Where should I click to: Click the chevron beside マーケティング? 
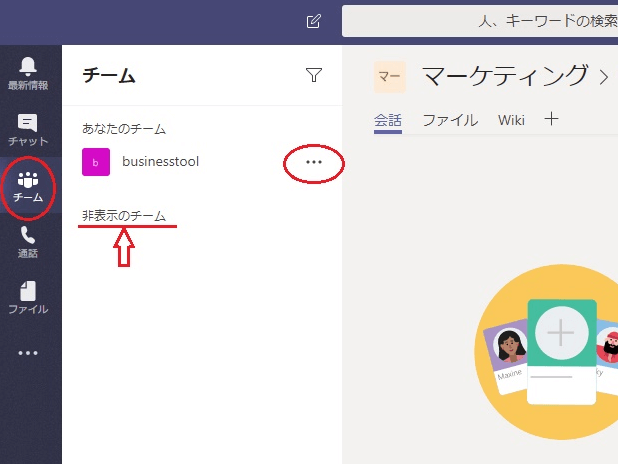[x=604, y=76]
